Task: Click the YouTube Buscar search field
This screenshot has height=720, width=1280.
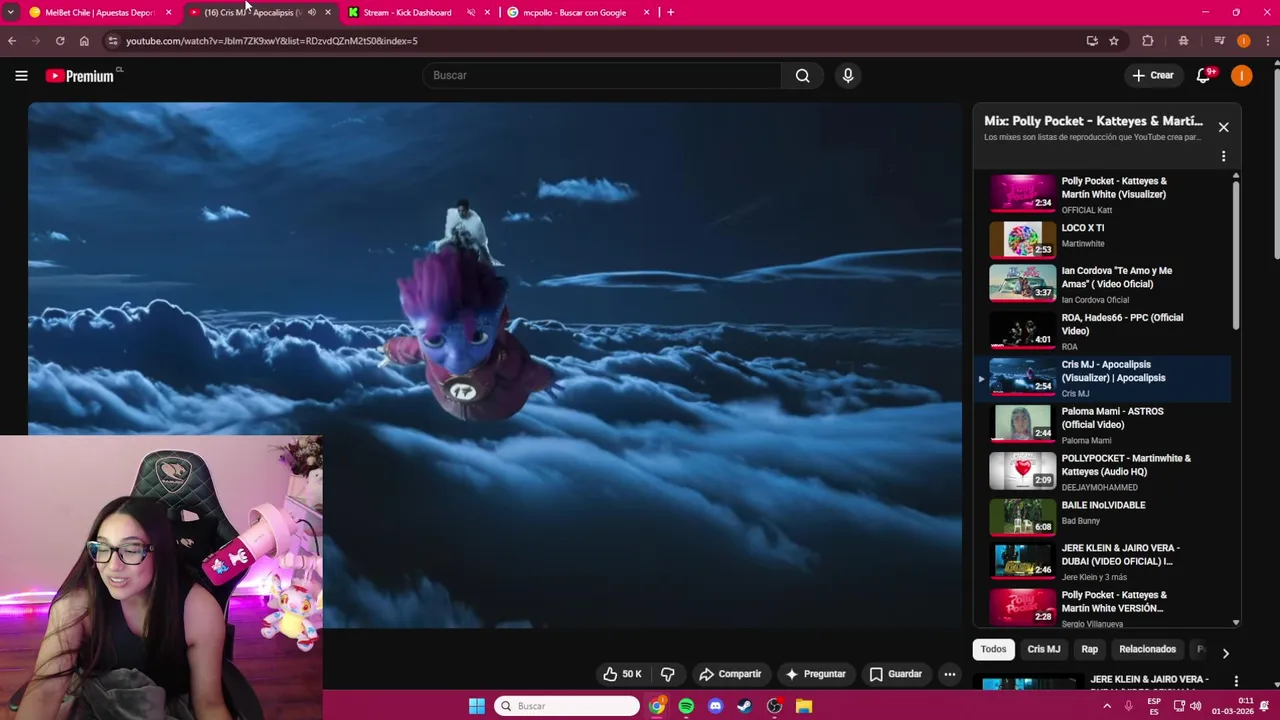Action: pyautogui.click(x=601, y=75)
